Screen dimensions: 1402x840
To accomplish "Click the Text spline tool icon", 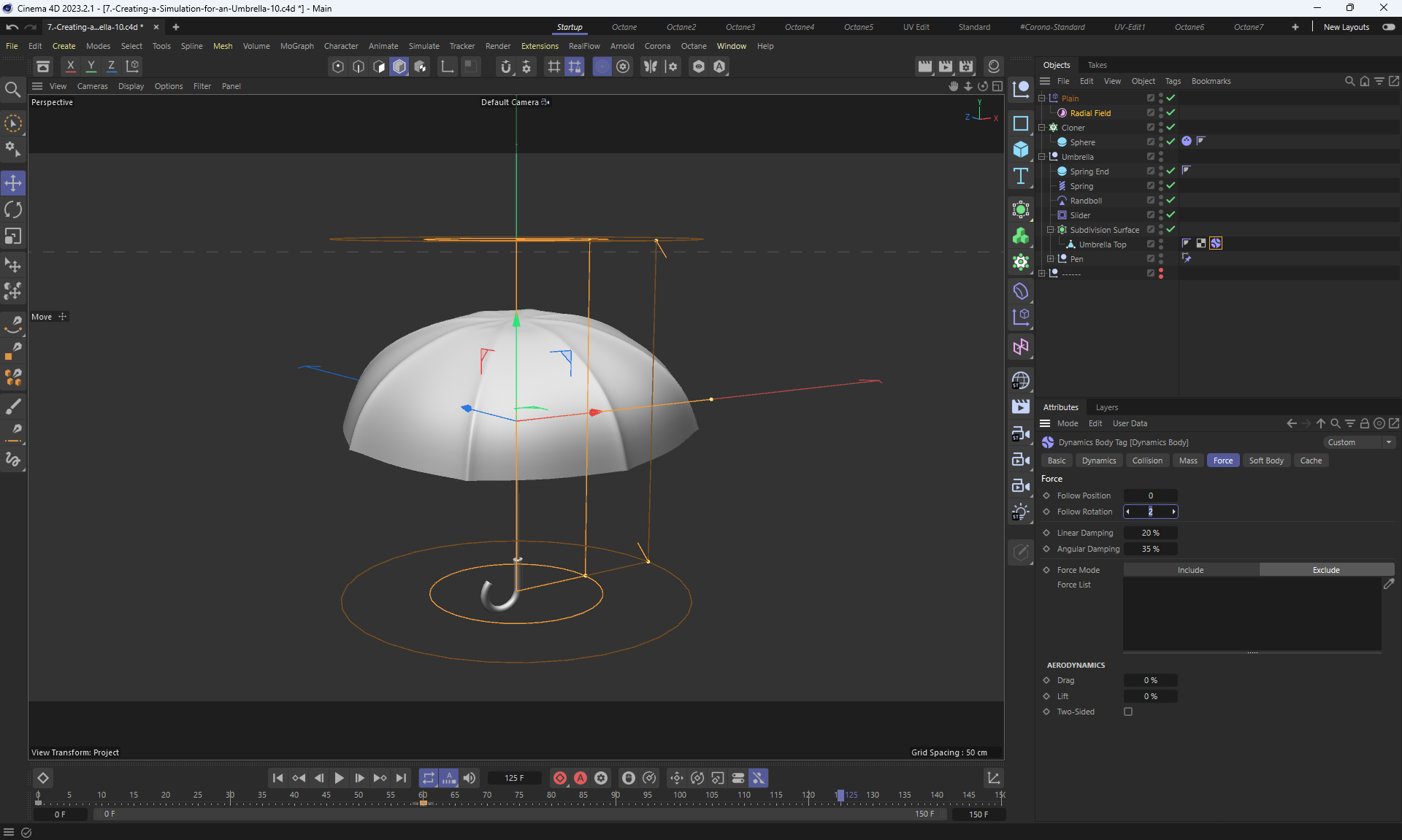I will click(x=1021, y=176).
